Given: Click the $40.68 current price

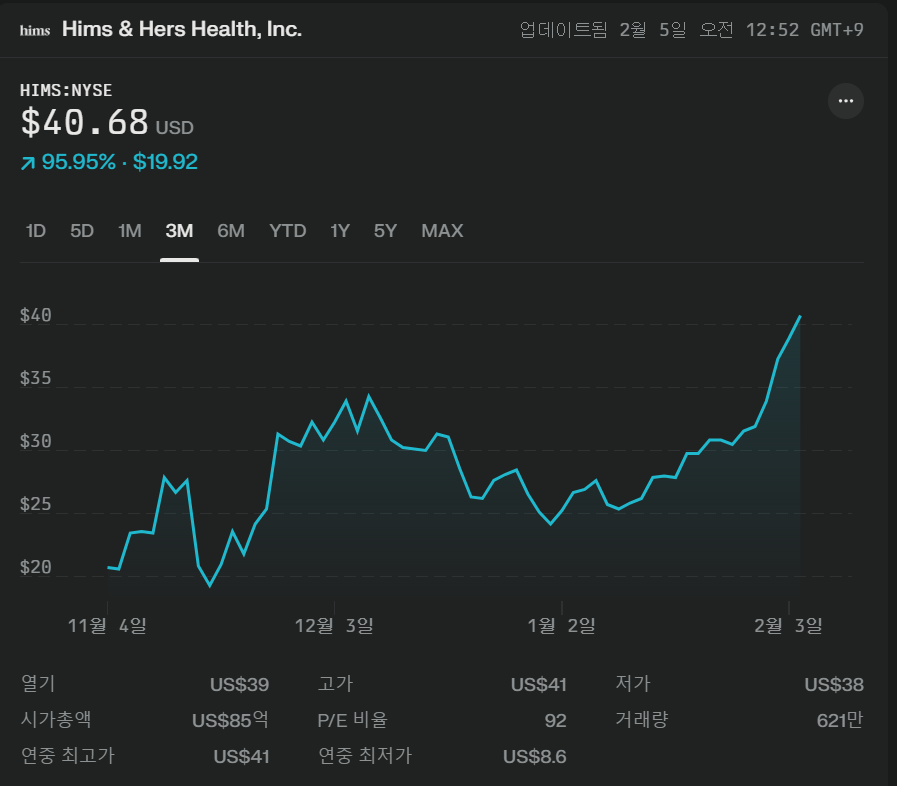Looking at the screenshot, I should tap(85, 122).
